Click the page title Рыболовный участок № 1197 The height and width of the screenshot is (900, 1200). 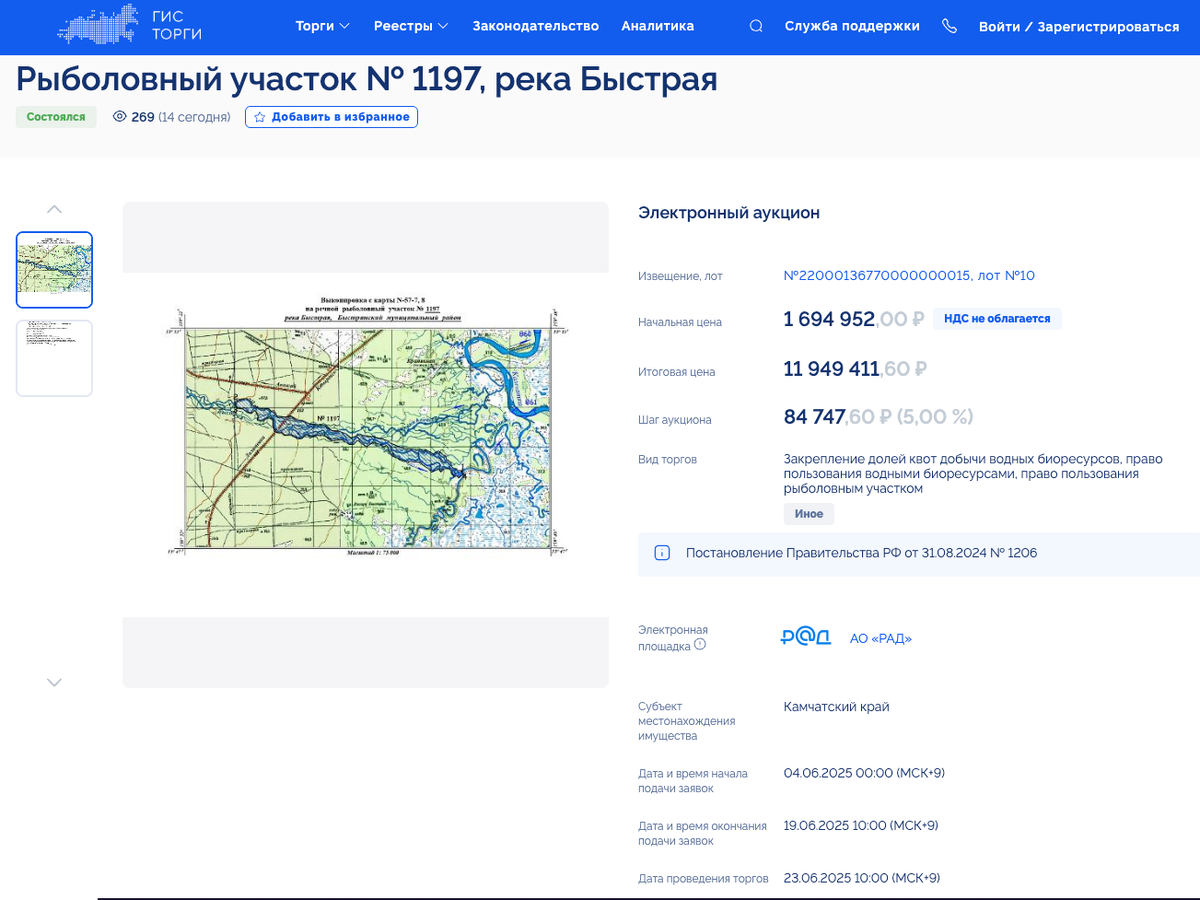click(367, 79)
